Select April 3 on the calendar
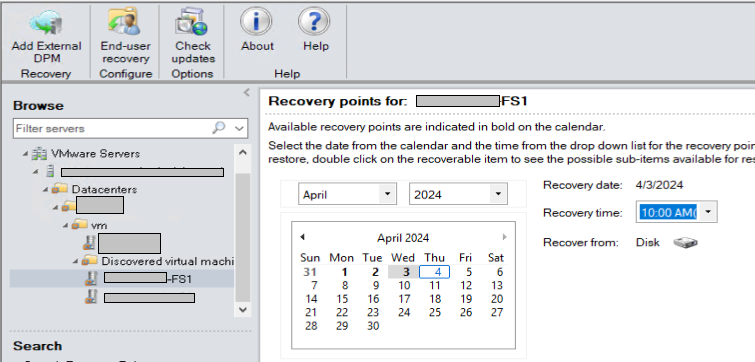This screenshot has width=755, height=362. coord(404,272)
